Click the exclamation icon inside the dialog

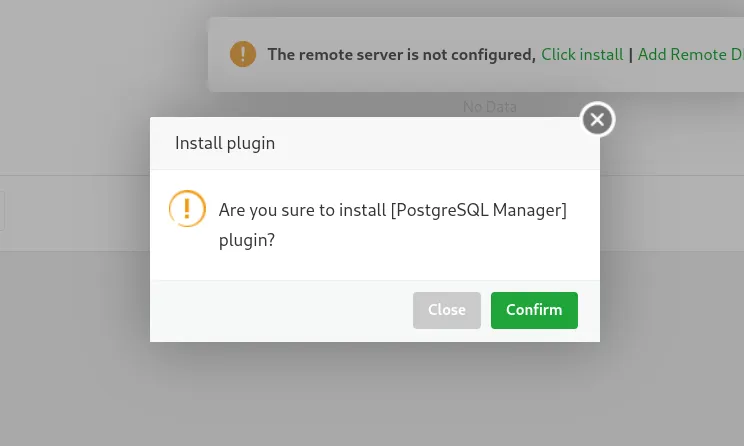tap(187, 208)
